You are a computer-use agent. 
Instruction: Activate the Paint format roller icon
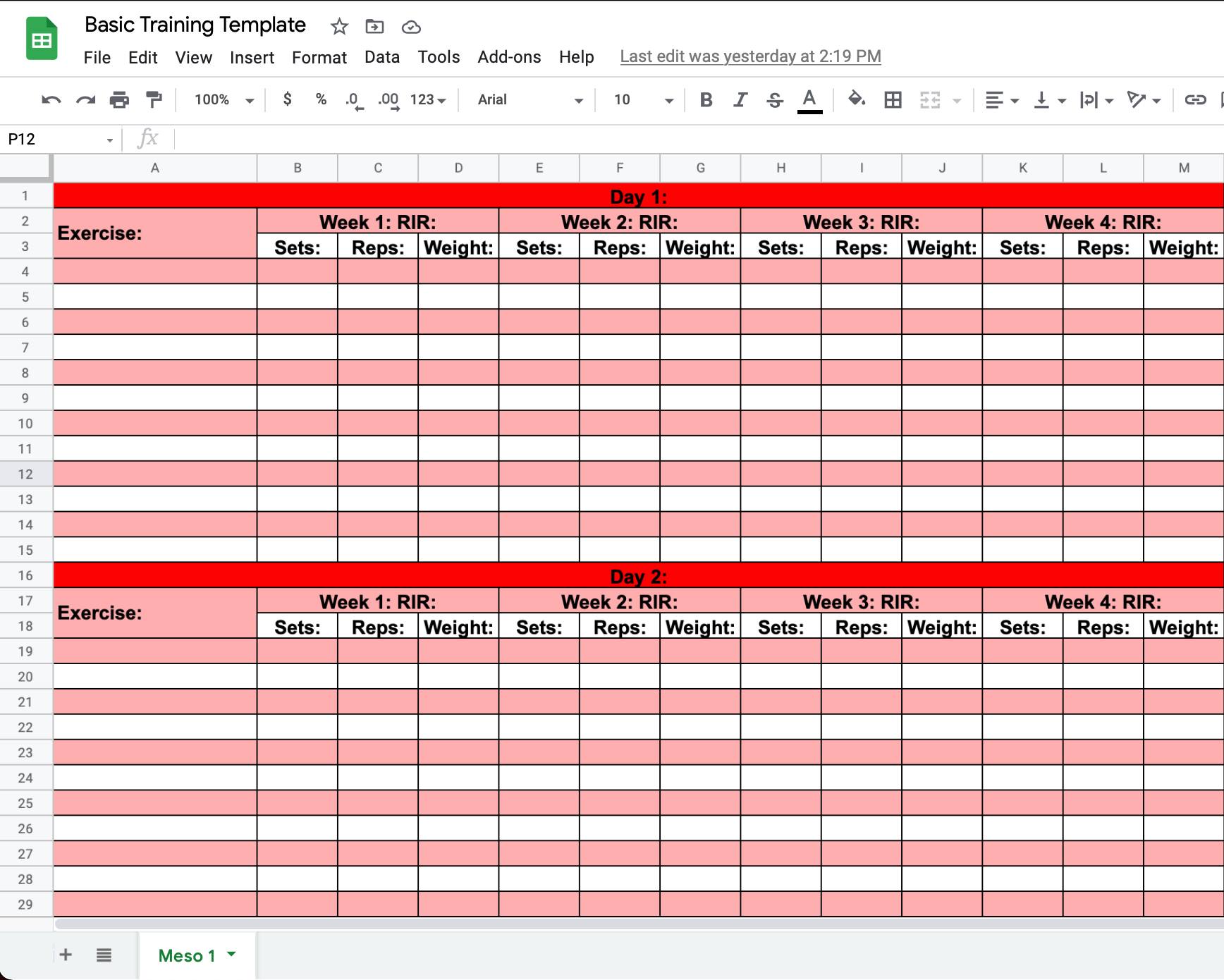[x=153, y=100]
